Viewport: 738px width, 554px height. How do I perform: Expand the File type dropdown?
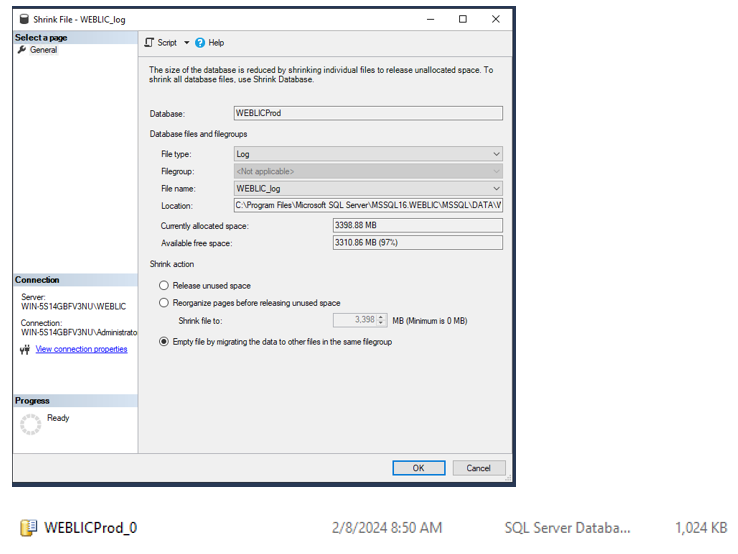point(496,154)
